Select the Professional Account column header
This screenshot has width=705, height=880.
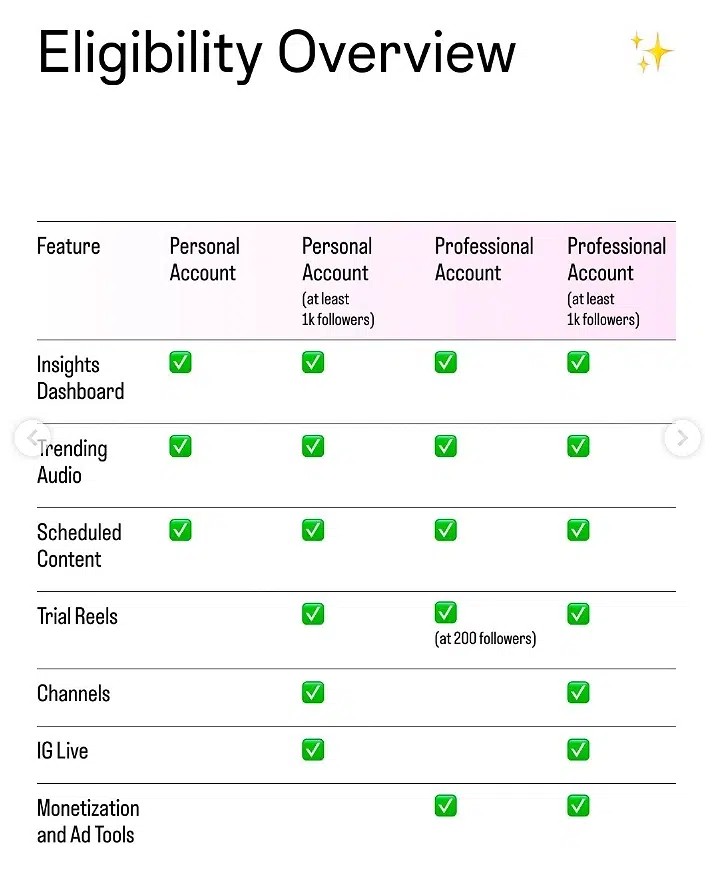(484, 259)
